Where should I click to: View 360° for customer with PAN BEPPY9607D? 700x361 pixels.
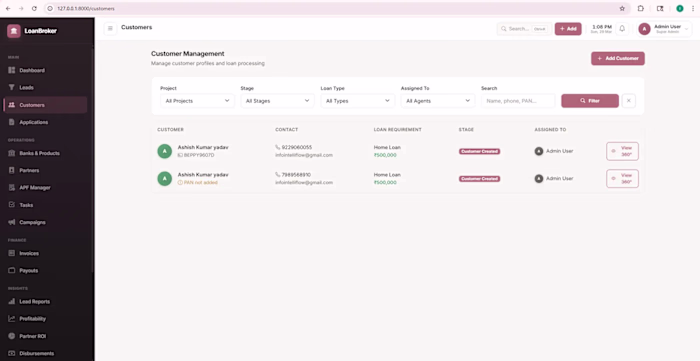pyautogui.click(x=622, y=151)
